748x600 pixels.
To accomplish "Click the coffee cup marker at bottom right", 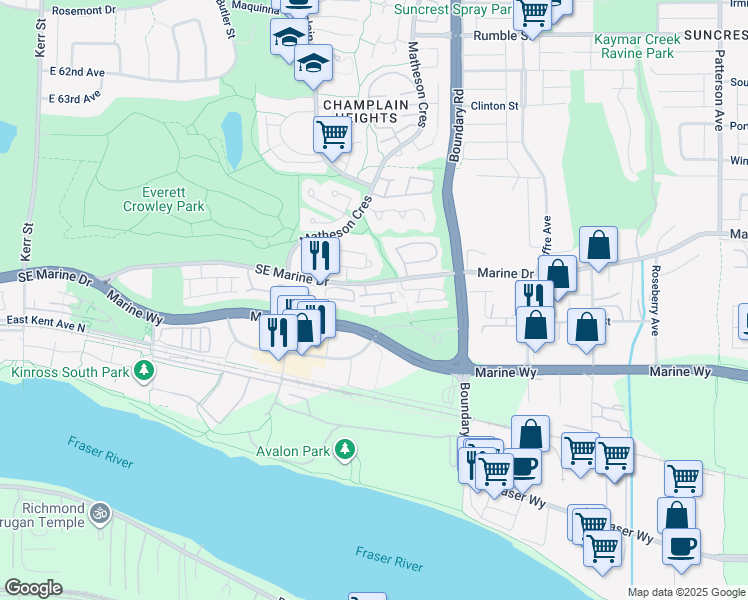I will click(x=681, y=546).
